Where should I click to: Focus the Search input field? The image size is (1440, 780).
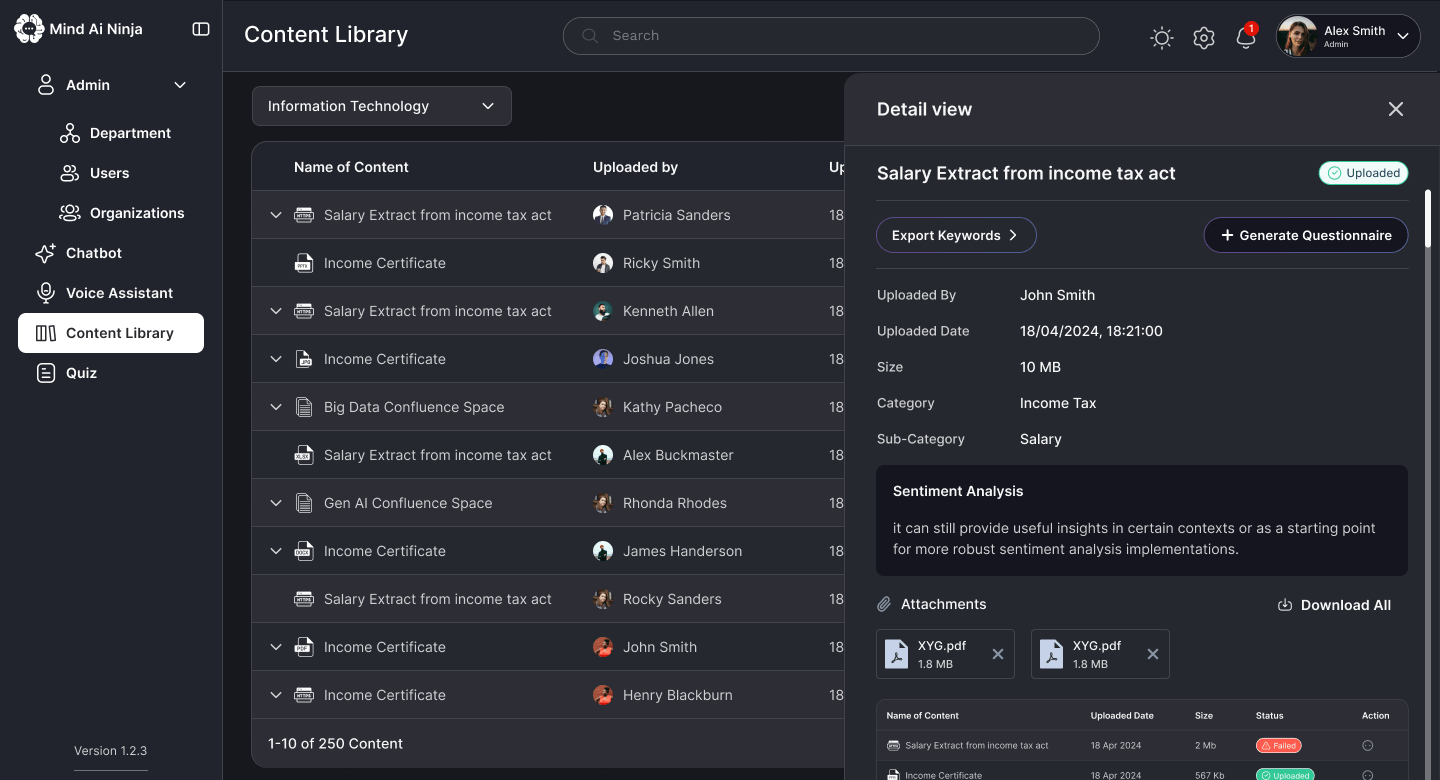point(831,36)
